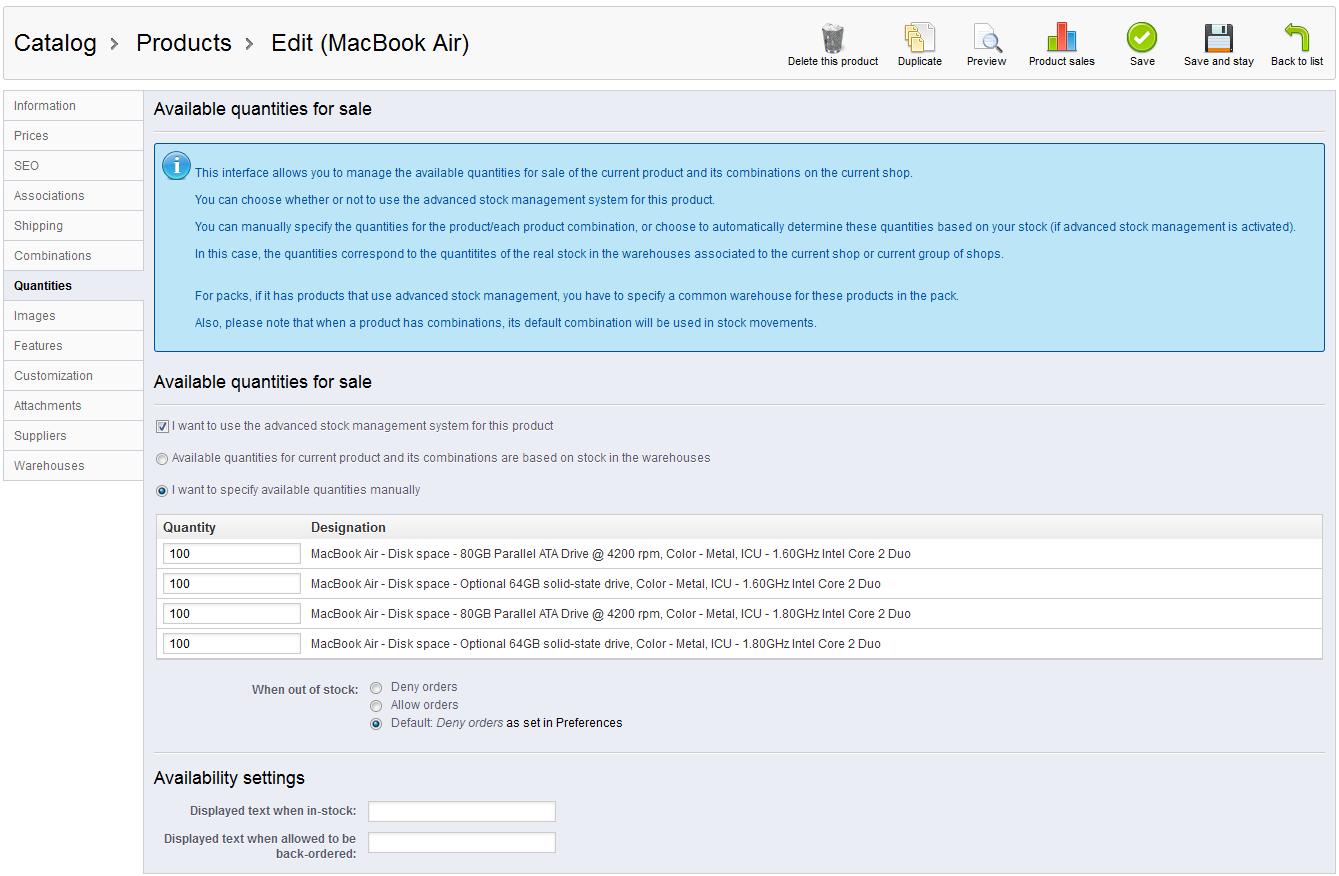Click the Save and stay floppy icon
1339x876 pixels.
pos(1218,39)
